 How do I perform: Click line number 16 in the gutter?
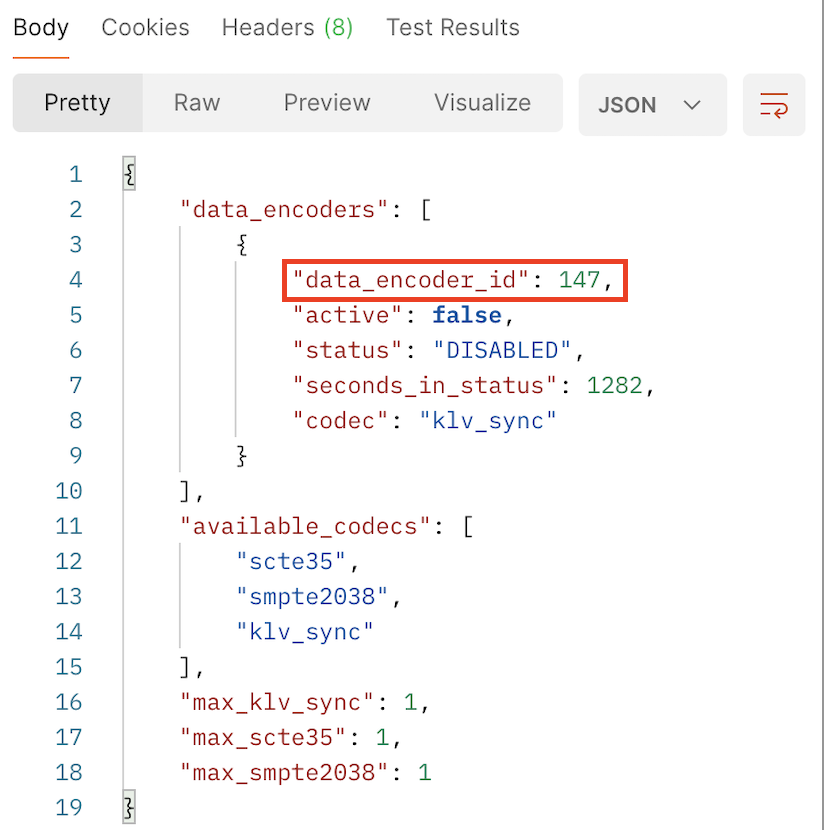pyautogui.click(x=69, y=703)
